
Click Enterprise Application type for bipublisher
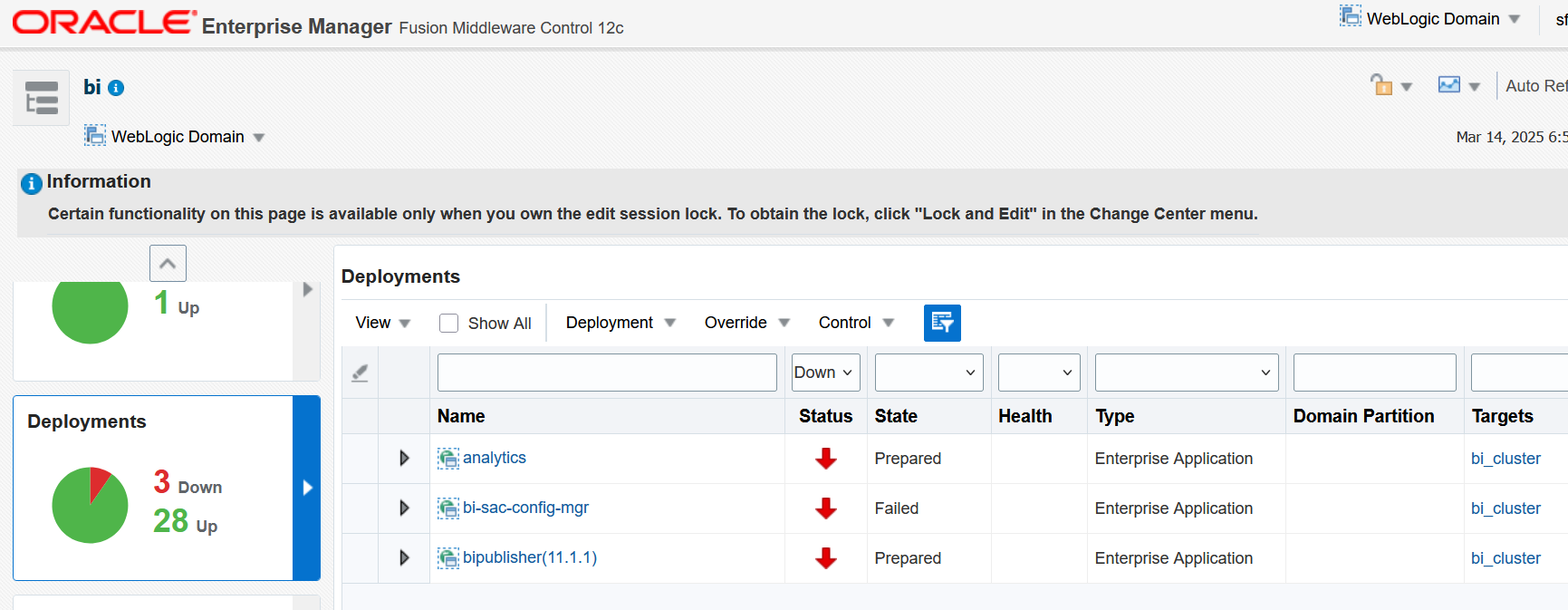[1174, 558]
